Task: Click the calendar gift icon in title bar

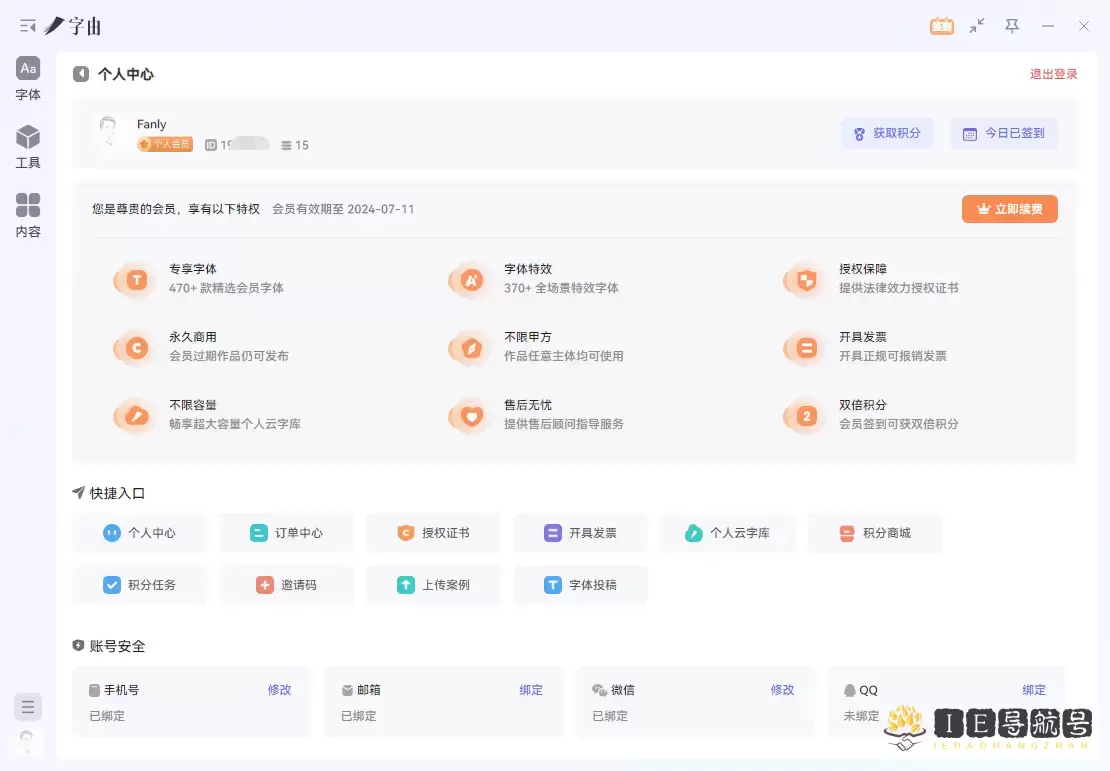Action: click(942, 26)
